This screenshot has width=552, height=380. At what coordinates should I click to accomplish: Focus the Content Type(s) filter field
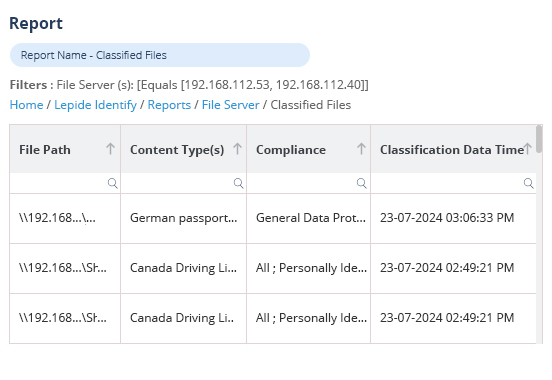coord(183,183)
